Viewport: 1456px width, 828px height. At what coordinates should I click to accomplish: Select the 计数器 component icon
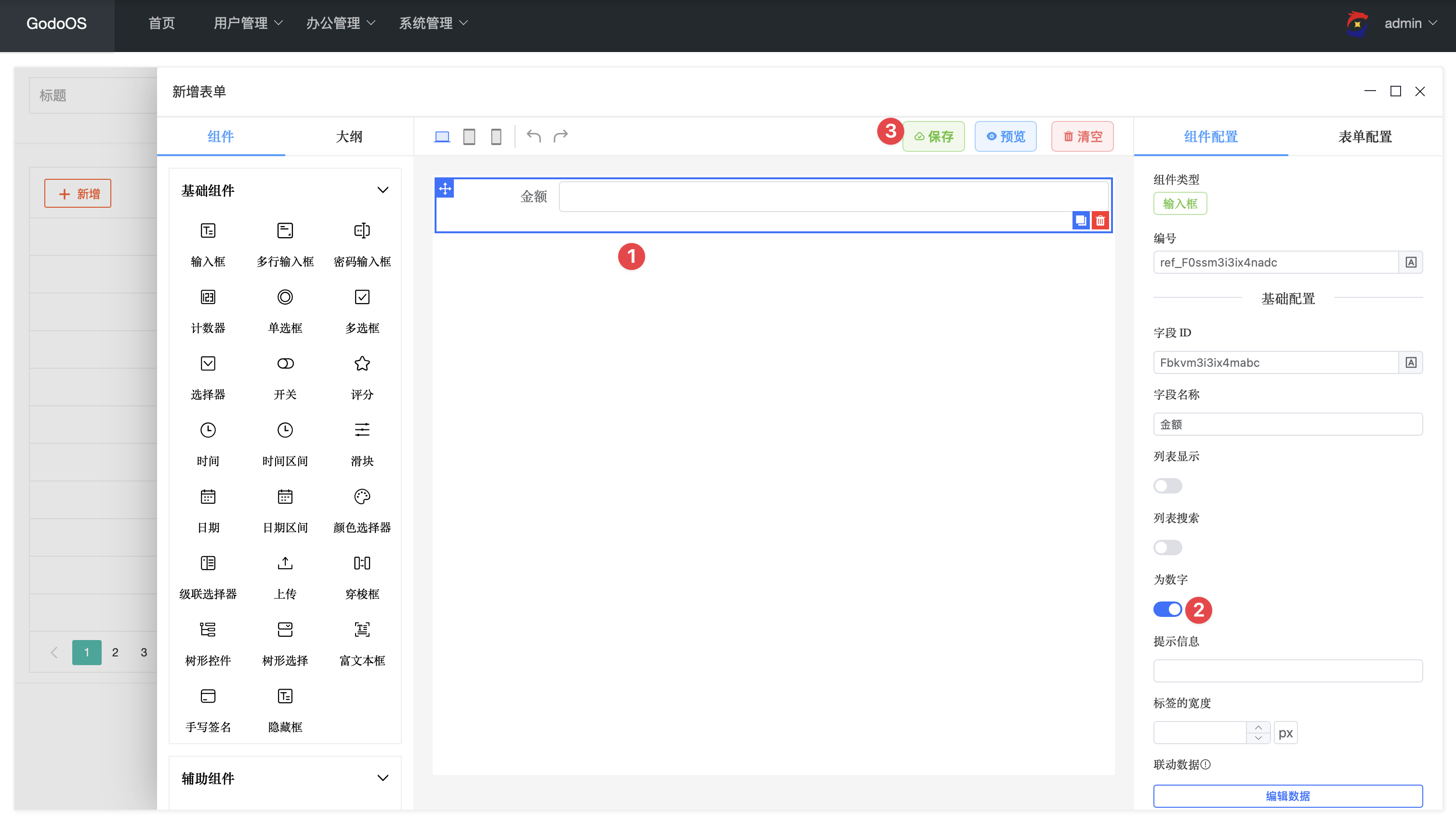(208, 297)
